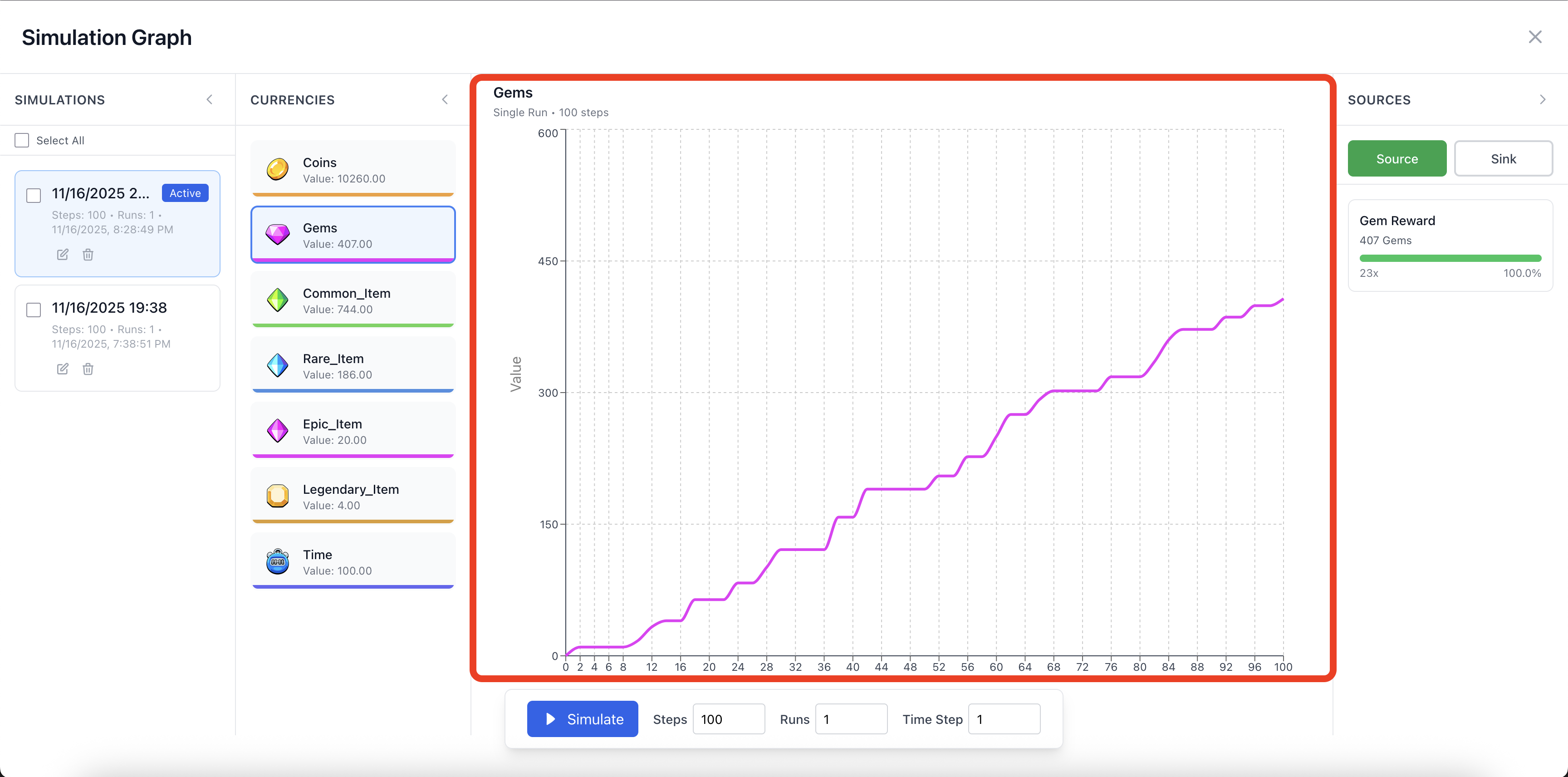
Task: Delete the 11/16/2025 19:38 simulation via trash icon
Action: (x=88, y=369)
